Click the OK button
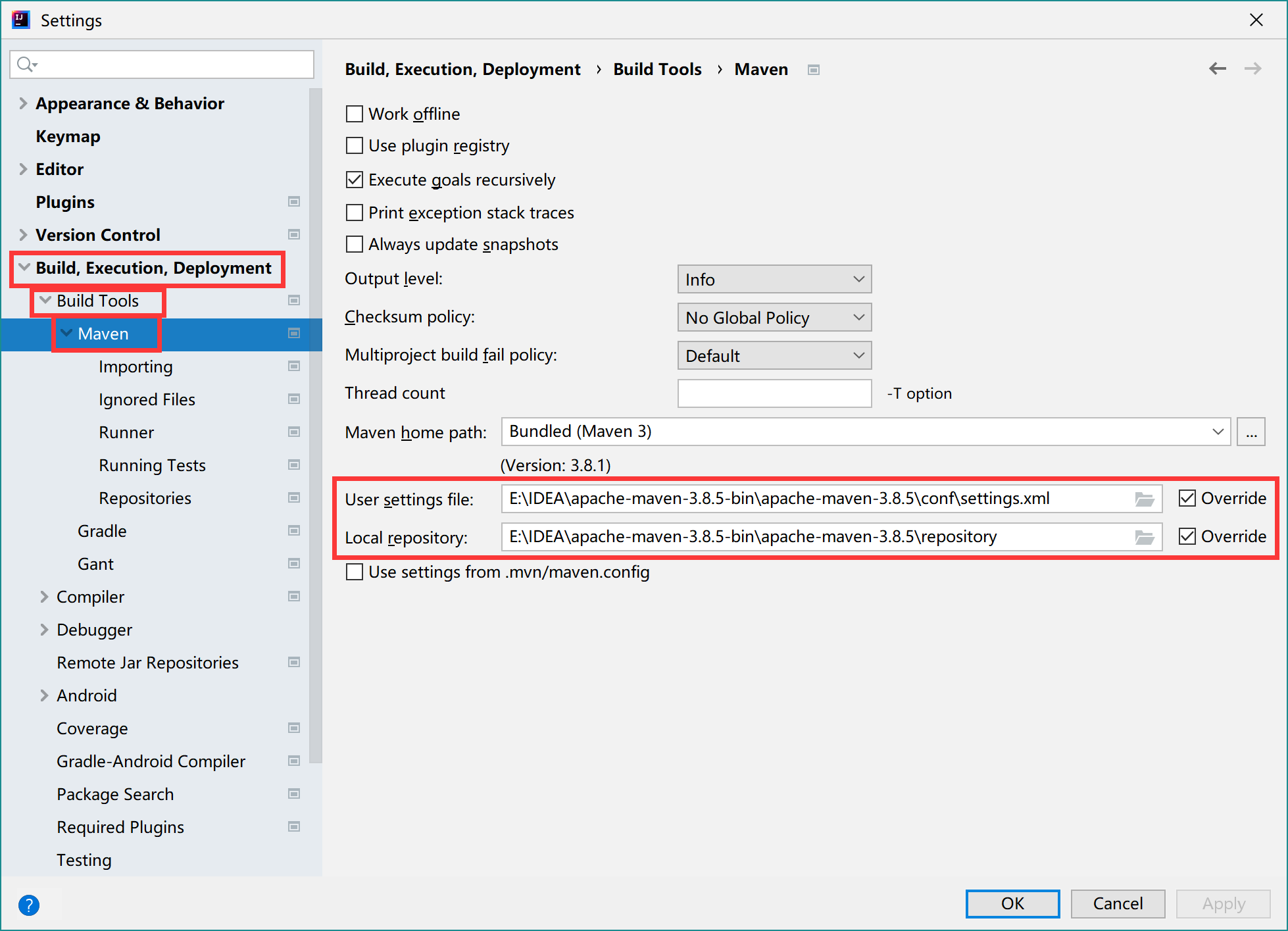The height and width of the screenshot is (931, 1288). point(1012,903)
